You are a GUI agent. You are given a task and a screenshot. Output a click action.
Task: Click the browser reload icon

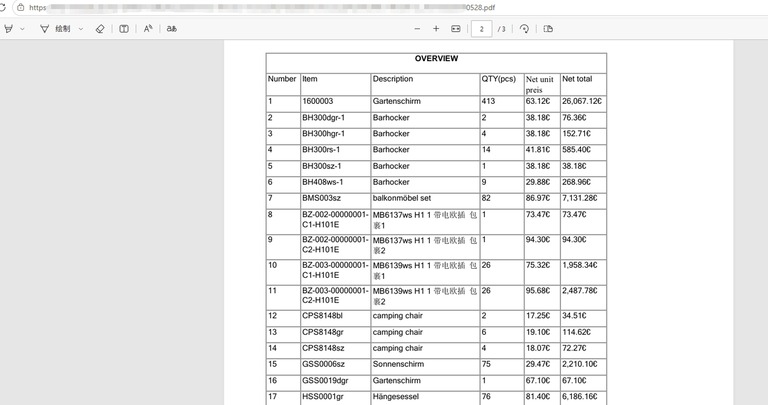click(x=2, y=7)
